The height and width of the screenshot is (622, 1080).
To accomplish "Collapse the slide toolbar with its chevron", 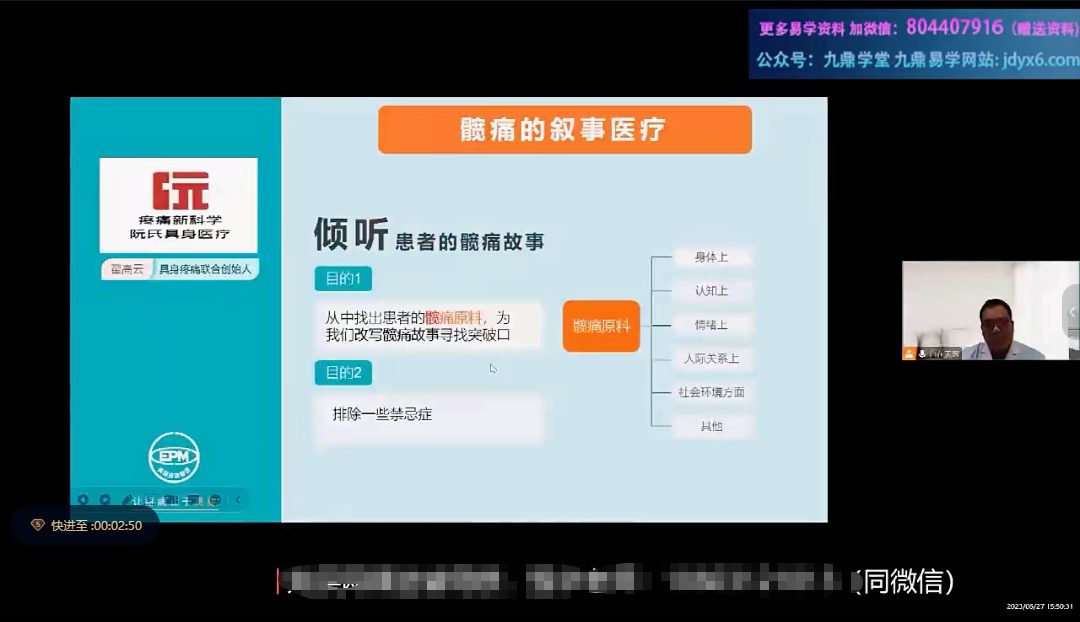I will pyautogui.click(x=238, y=500).
